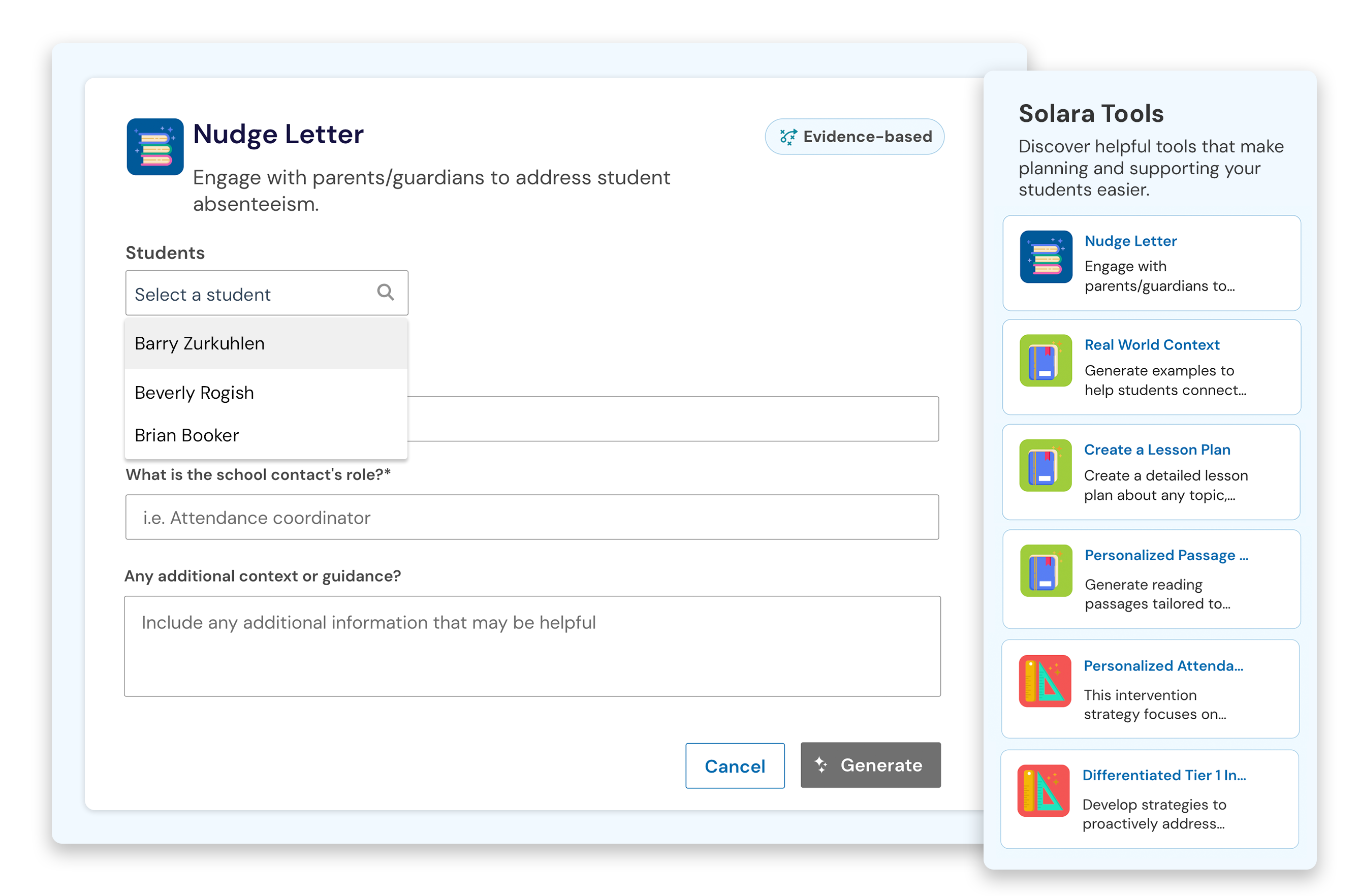Screen dimensions: 1359x896
Task: Click the Cancel button
Action: click(734, 766)
